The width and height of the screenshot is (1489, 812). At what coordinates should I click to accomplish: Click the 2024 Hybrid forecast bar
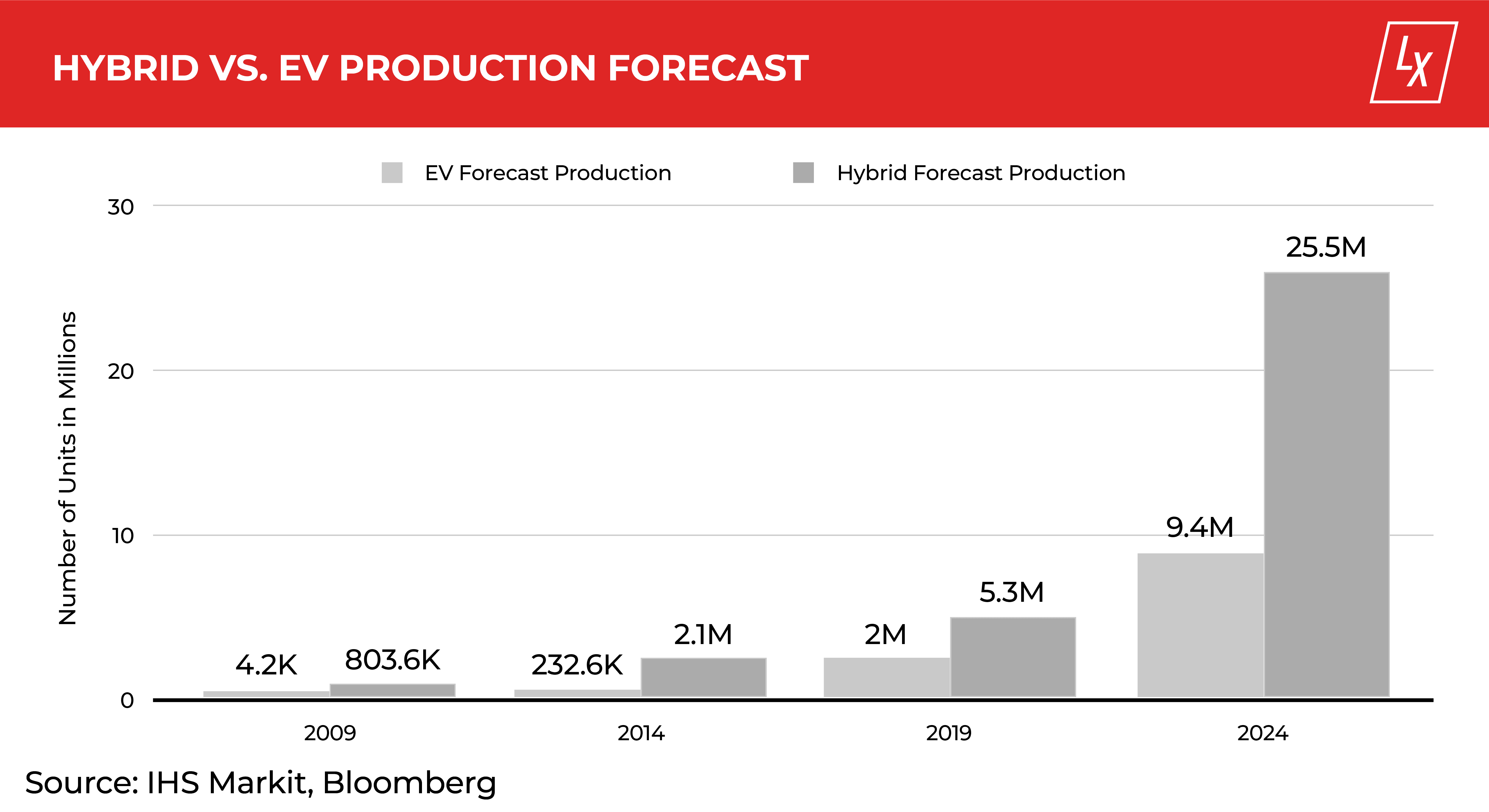1327,484
